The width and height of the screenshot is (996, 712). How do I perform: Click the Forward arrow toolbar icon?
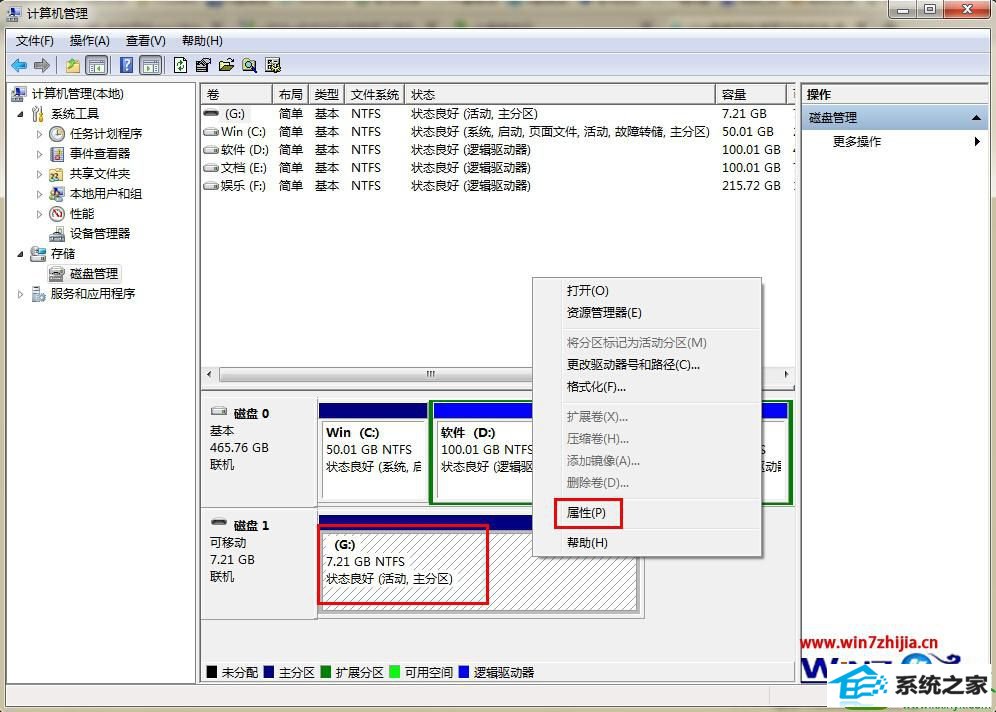(42, 65)
